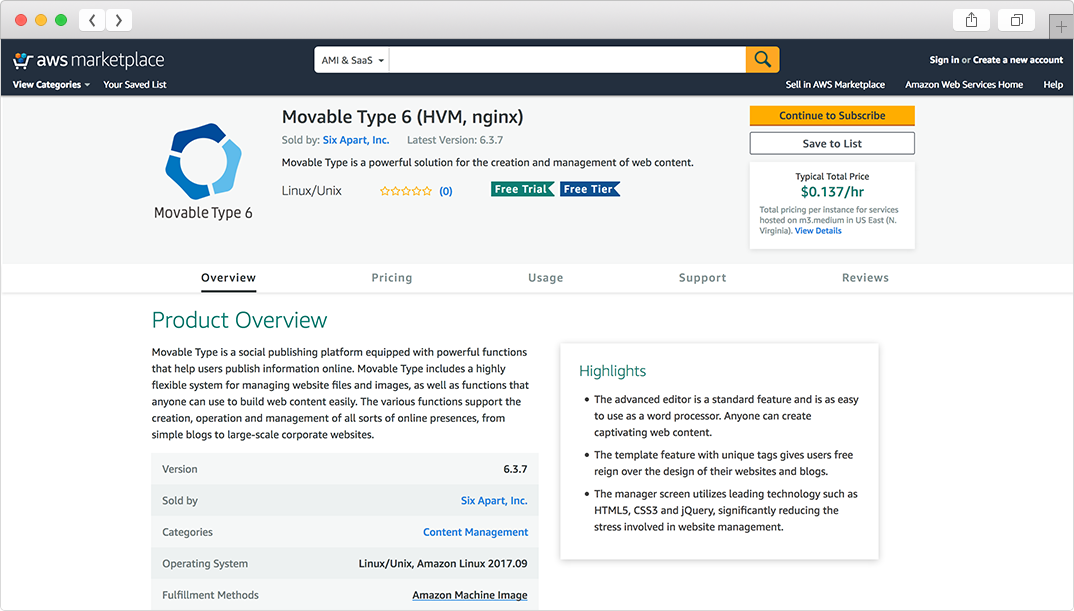The image size is (1074, 611).
Task: Switch to the Reviews tab
Action: pos(865,277)
